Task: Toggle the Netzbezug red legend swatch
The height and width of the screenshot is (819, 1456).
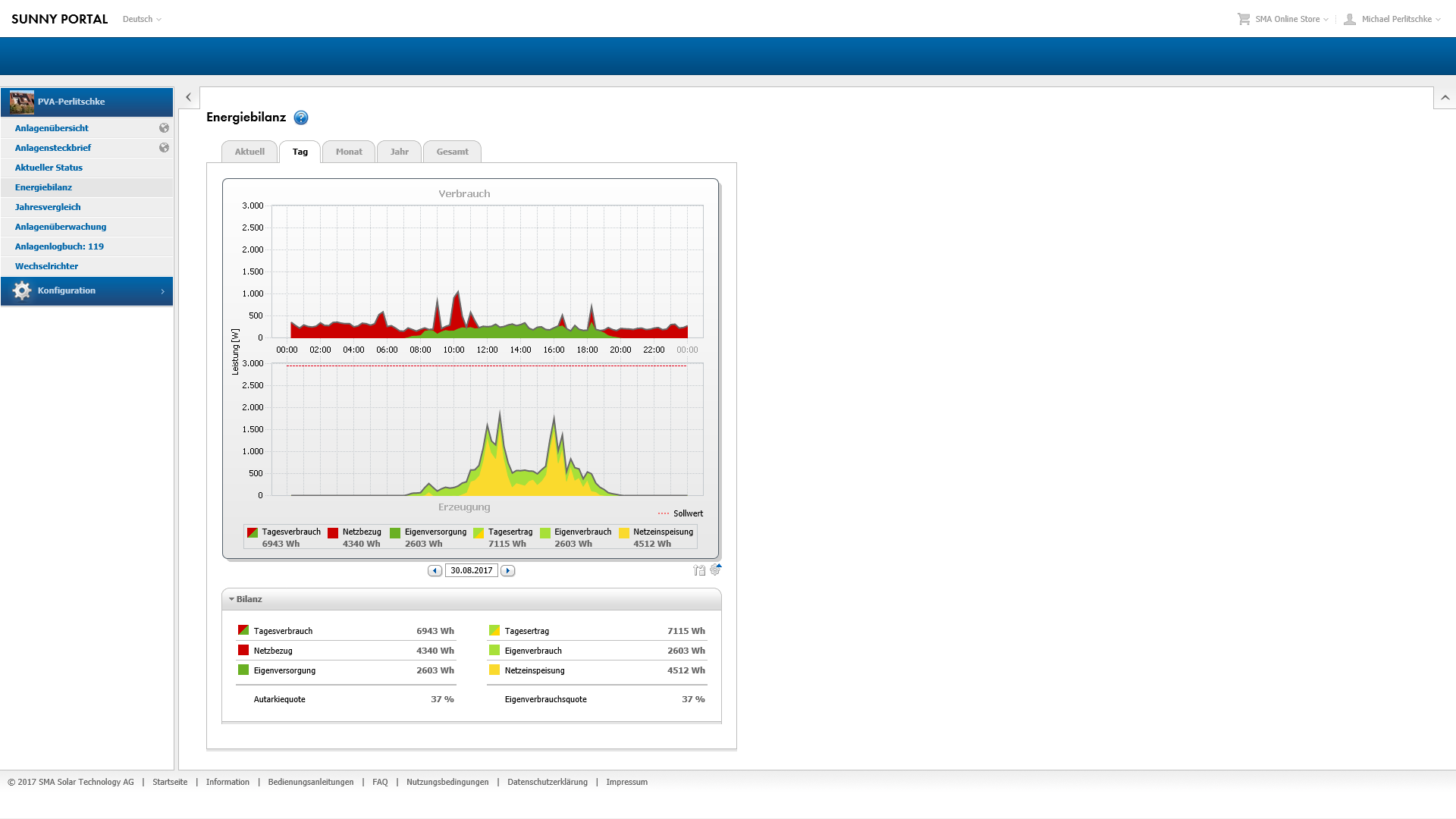Action: pos(333,533)
